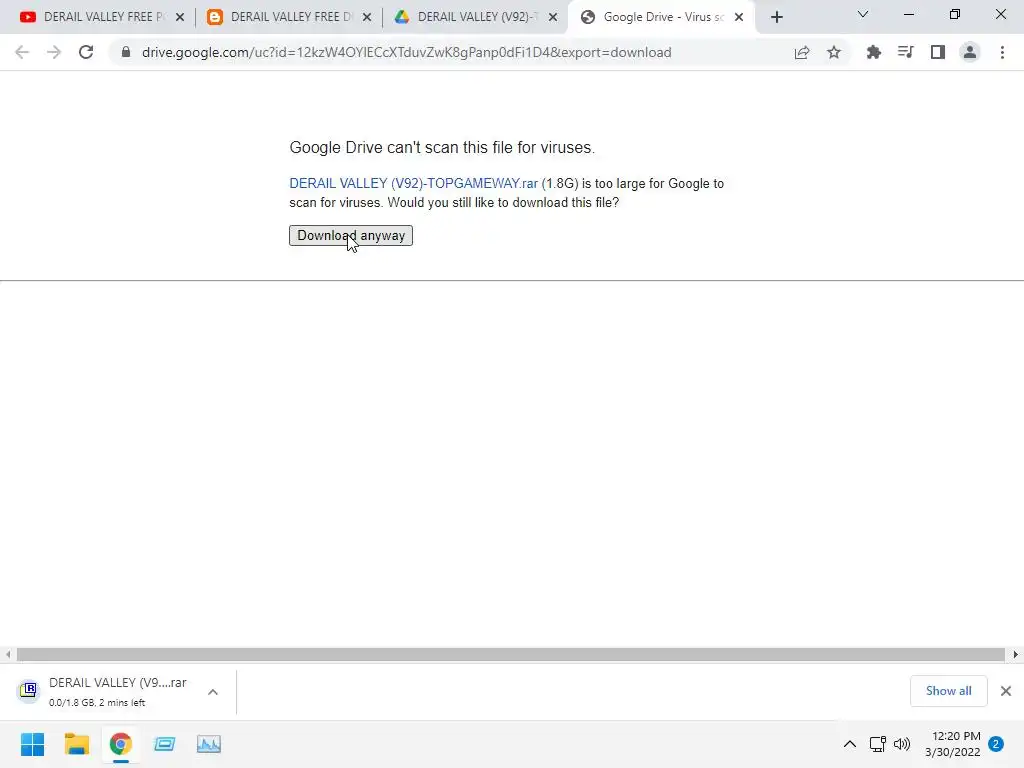The height and width of the screenshot is (768, 1024).
Task: Expand the download item options chevron
Action: click(213, 692)
